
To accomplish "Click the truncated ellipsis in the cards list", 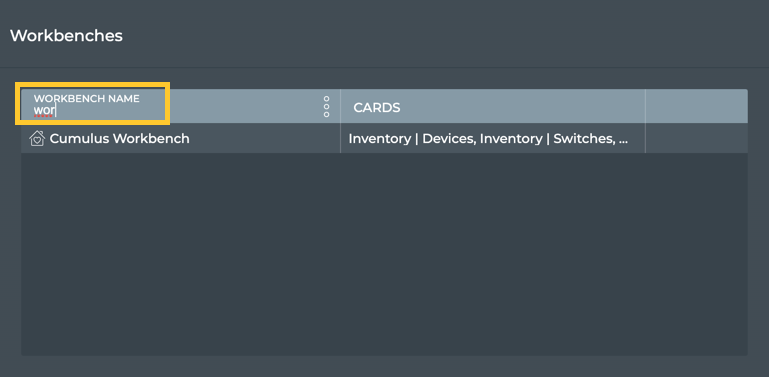I will pyautogui.click(x=623, y=139).
